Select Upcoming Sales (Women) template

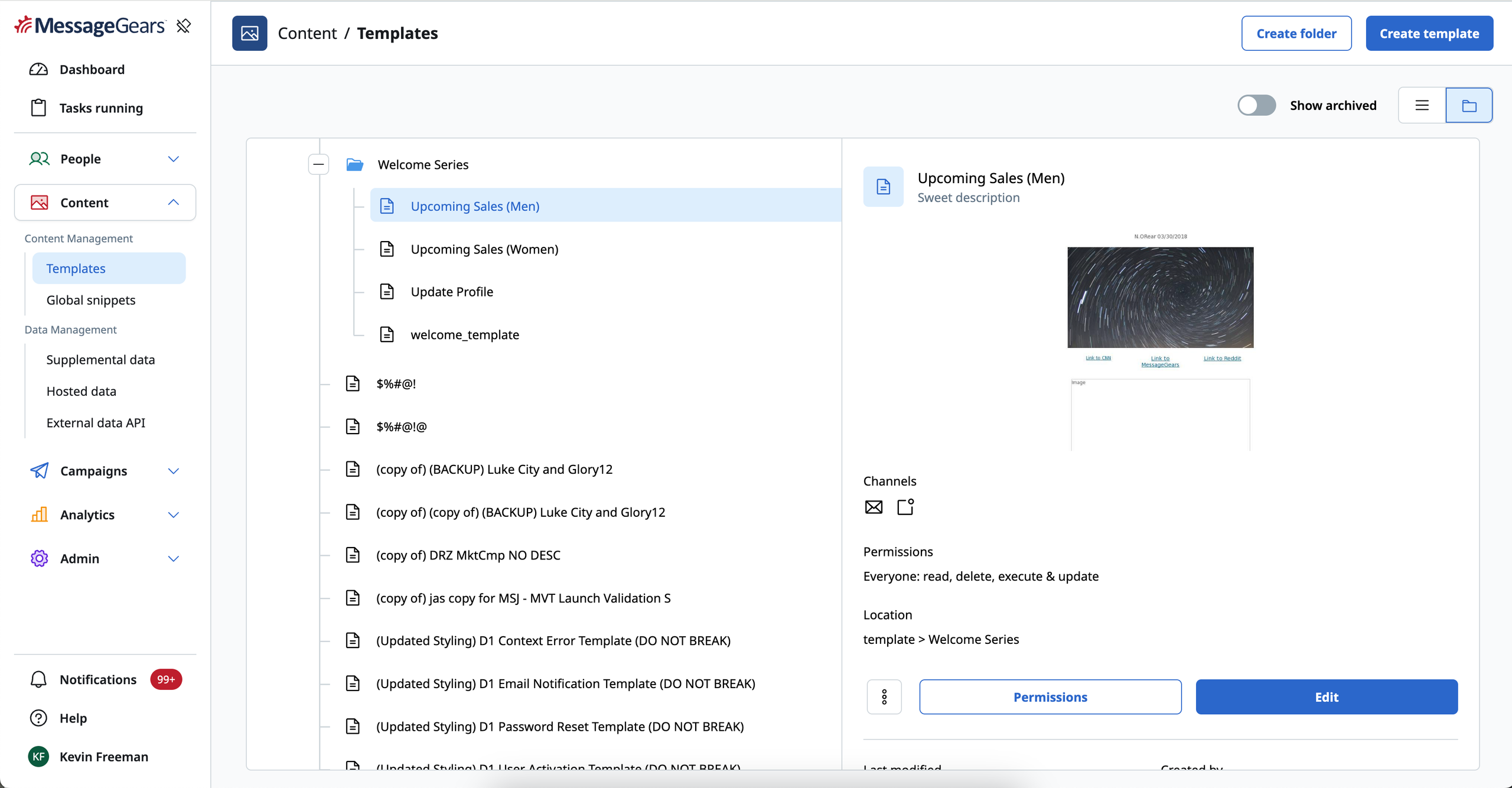[x=484, y=249]
